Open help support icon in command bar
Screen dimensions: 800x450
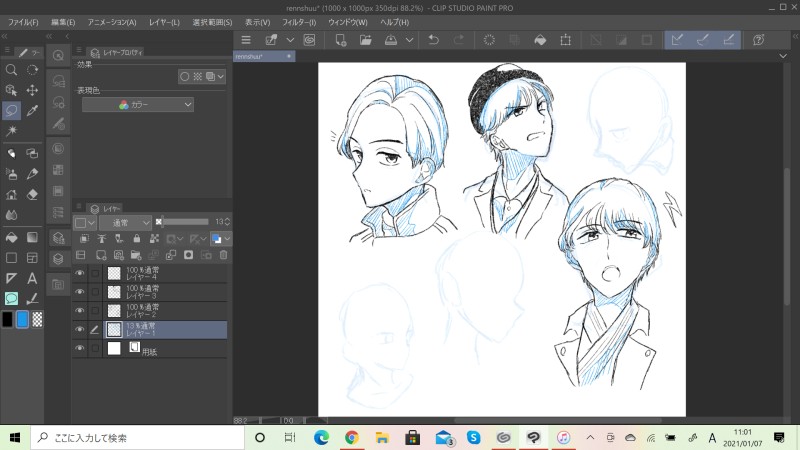click(x=759, y=40)
